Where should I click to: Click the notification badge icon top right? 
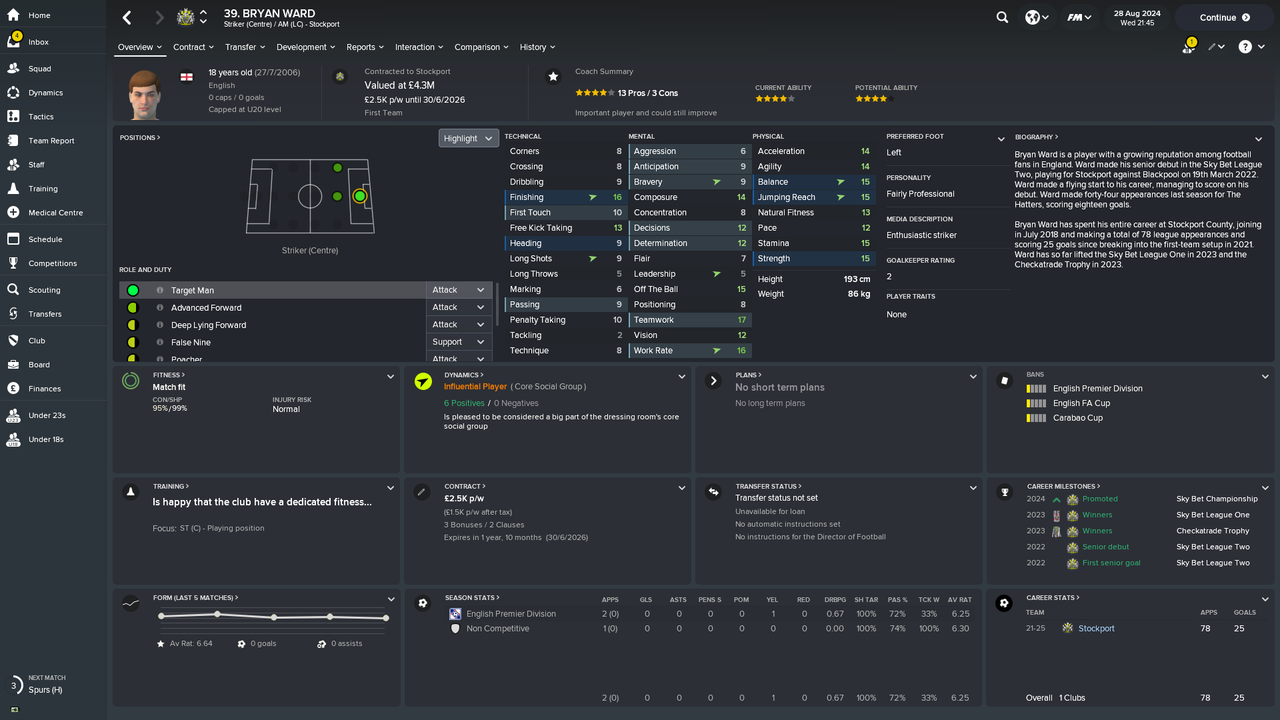click(x=1187, y=46)
